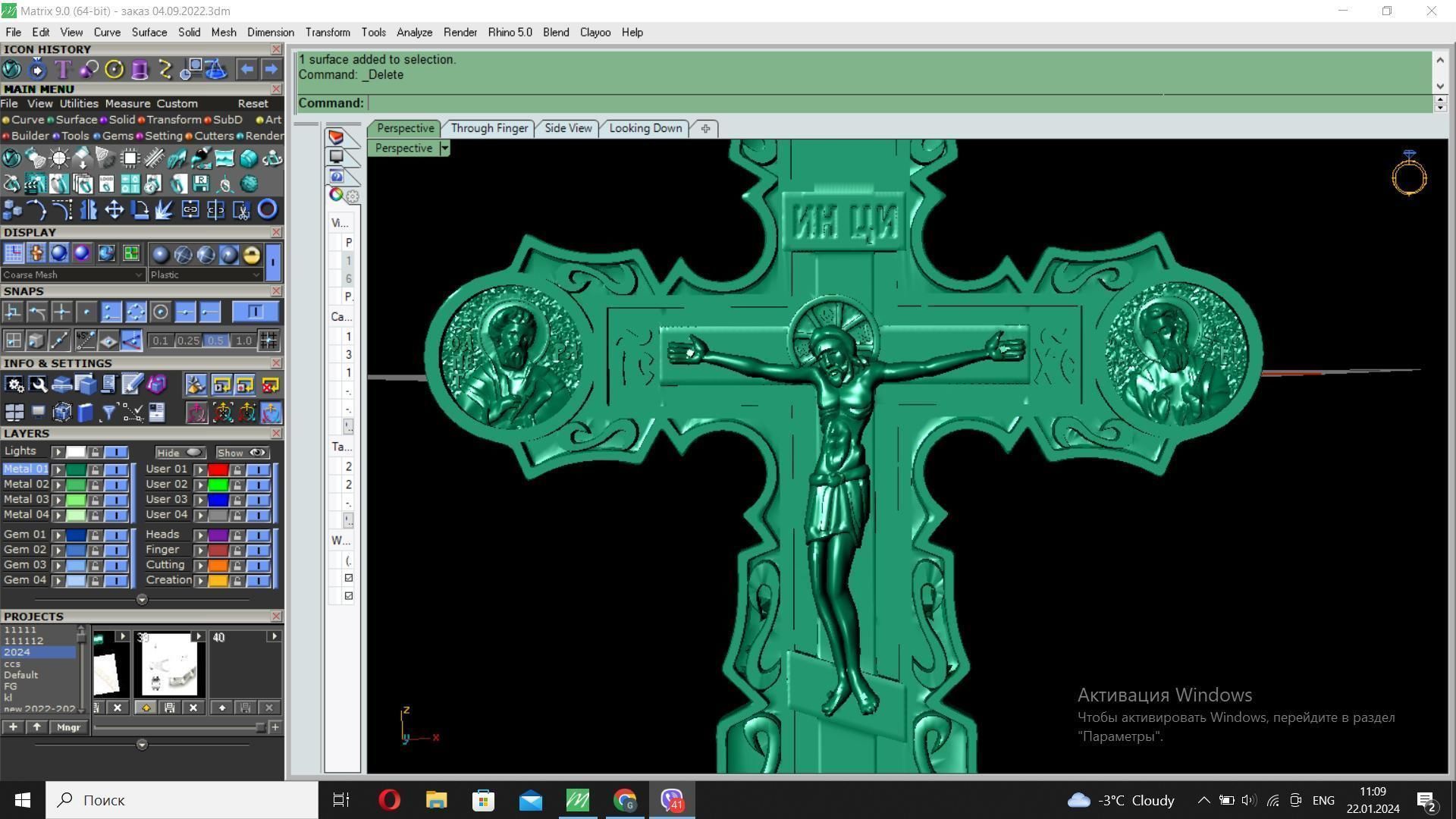Click the Metal 01 dark green color swatch
This screenshot has height=819, width=1456.
click(x=76, y=469)
